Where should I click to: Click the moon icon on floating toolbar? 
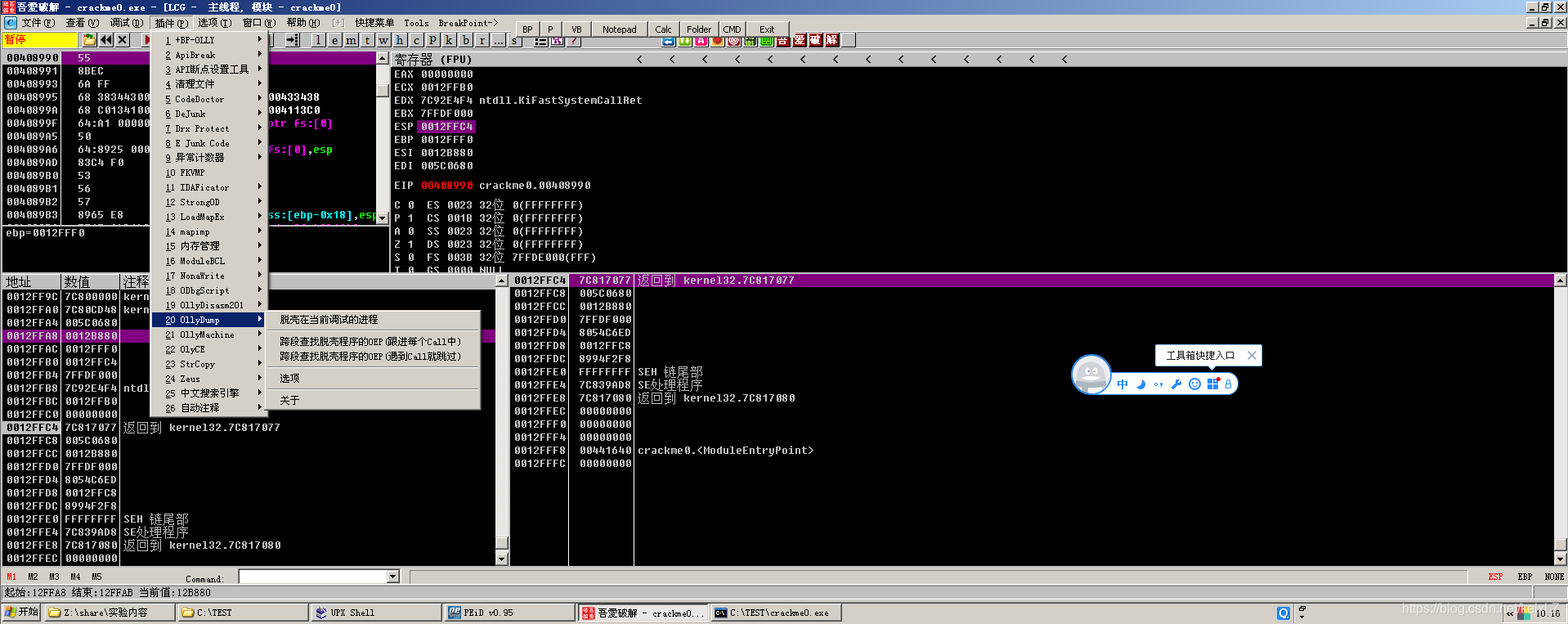click(x=1140, y=384)
